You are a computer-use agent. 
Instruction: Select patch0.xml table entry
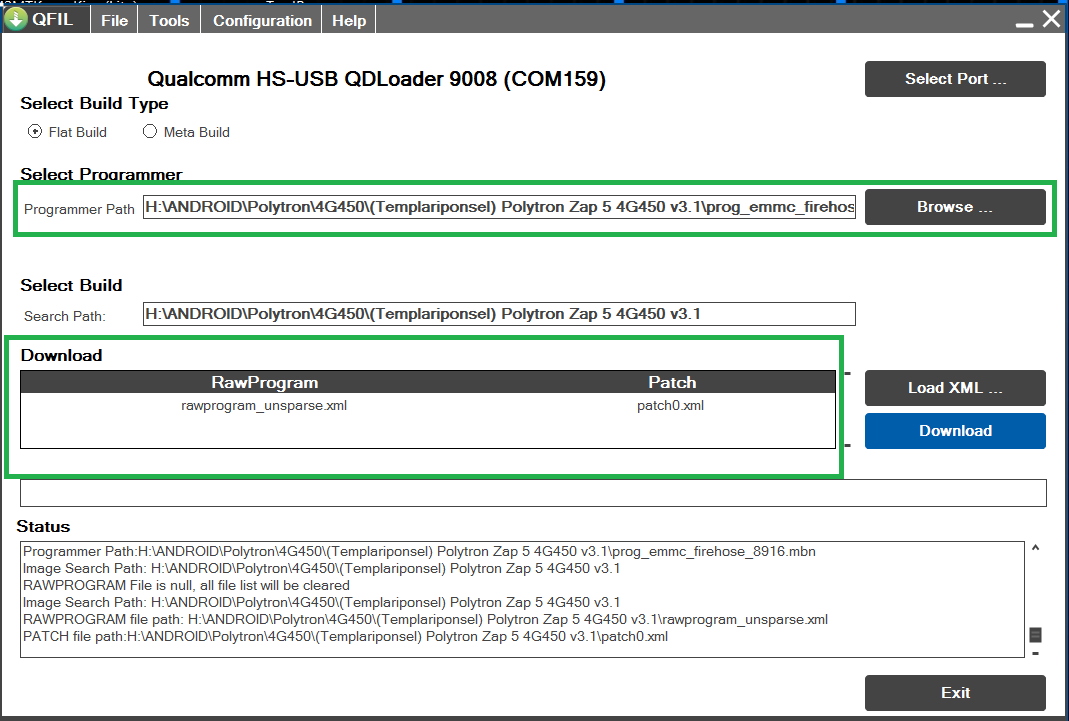(670, 405)
